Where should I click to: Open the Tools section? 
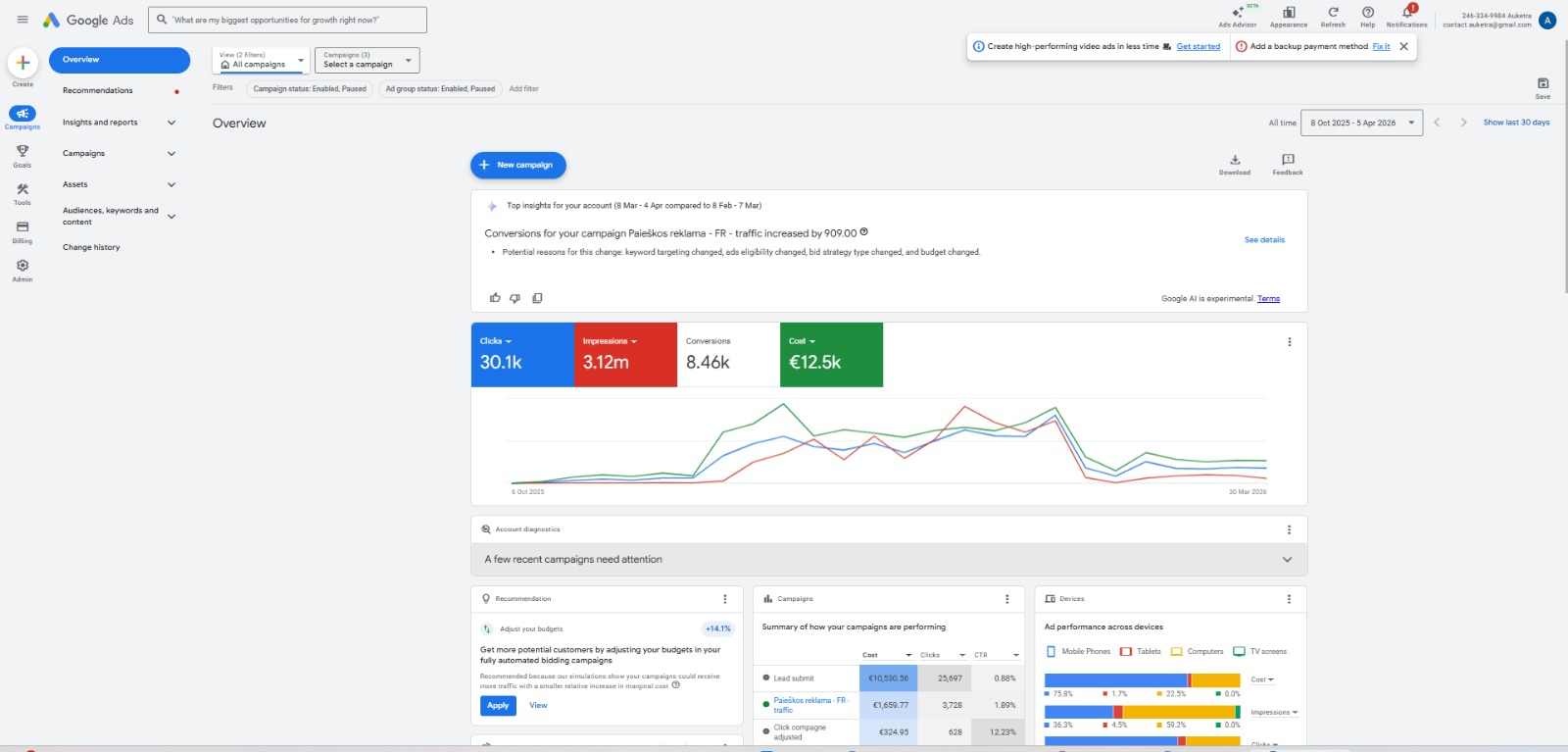(x=23, y=194)
